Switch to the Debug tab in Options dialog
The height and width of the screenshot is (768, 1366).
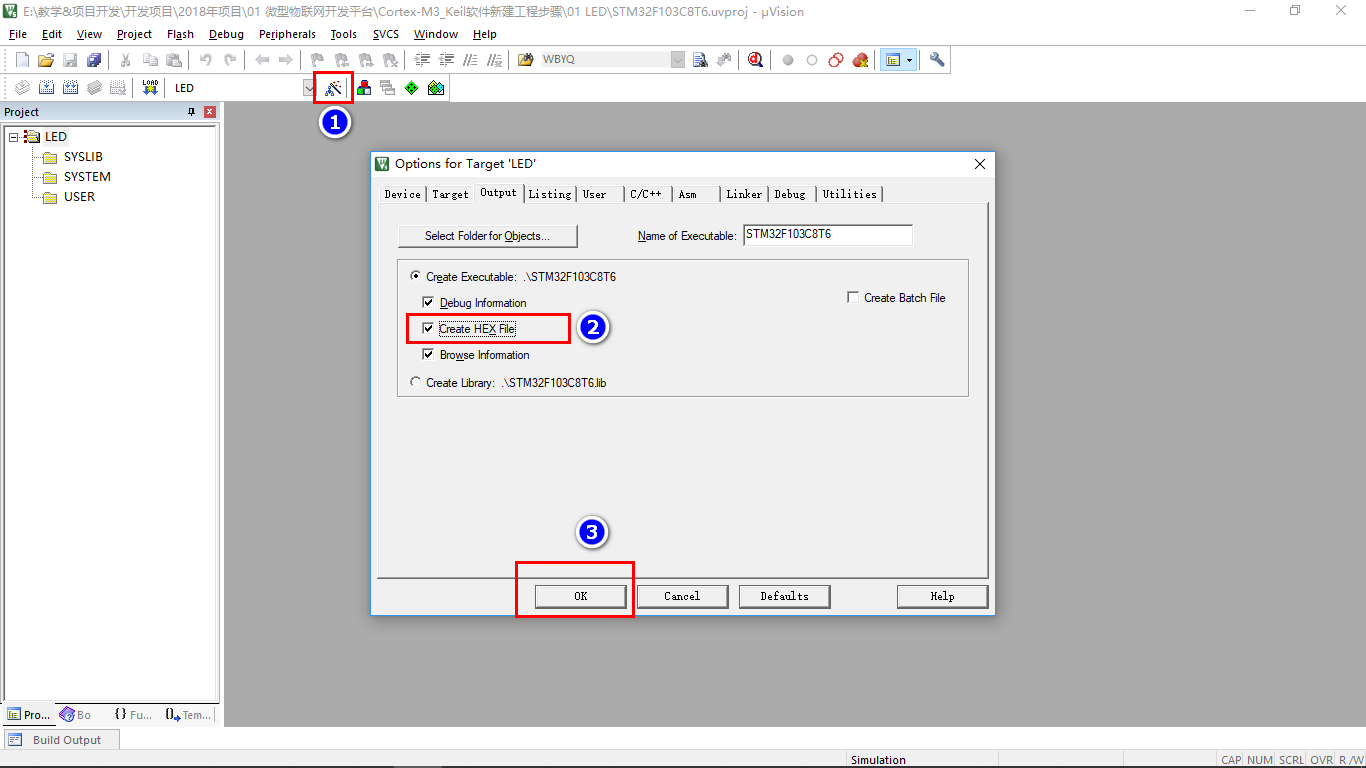(x=790, y=194)
